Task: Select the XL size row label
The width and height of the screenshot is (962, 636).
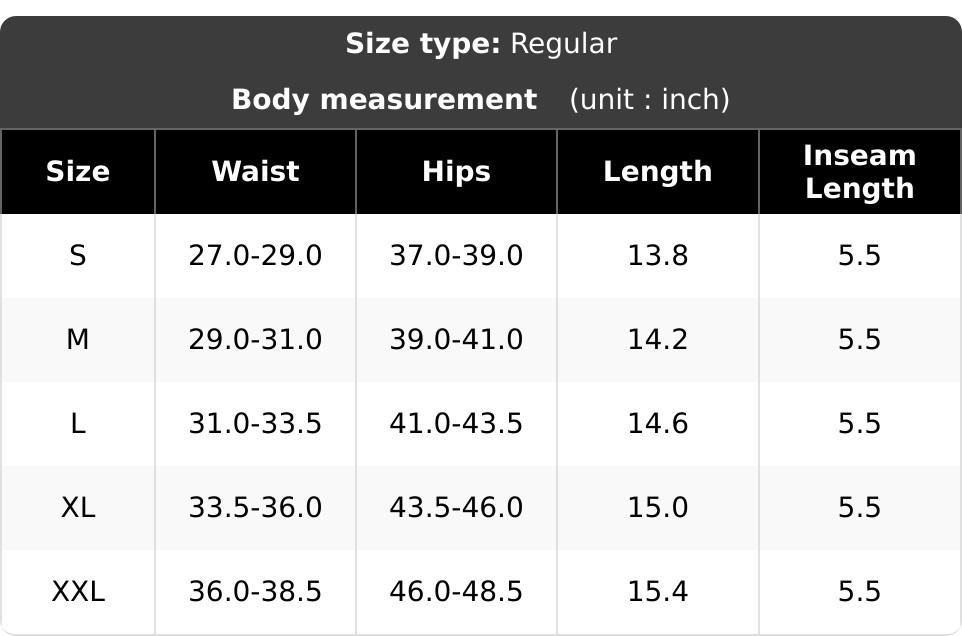Action: (x=78, y=507)
